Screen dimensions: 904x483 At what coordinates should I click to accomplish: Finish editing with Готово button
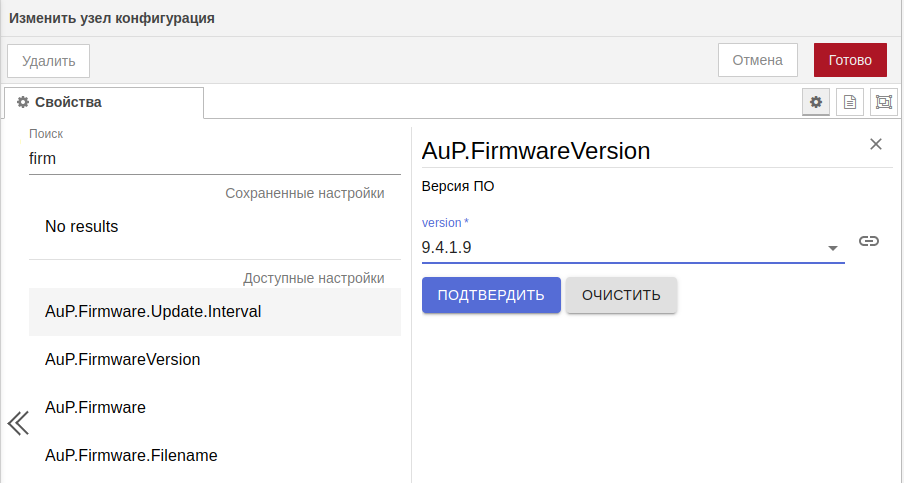pos(850,60)
